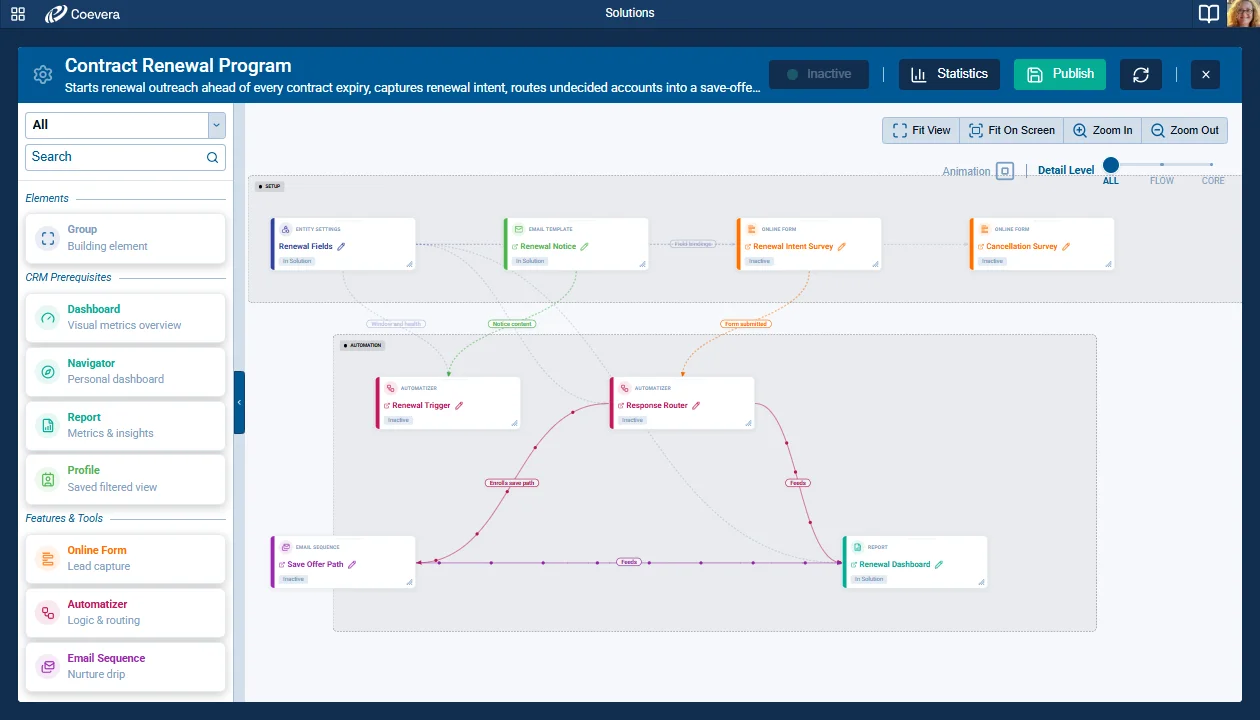Click resize handle on Renewal Dashboard node

[x=981, y=582]
